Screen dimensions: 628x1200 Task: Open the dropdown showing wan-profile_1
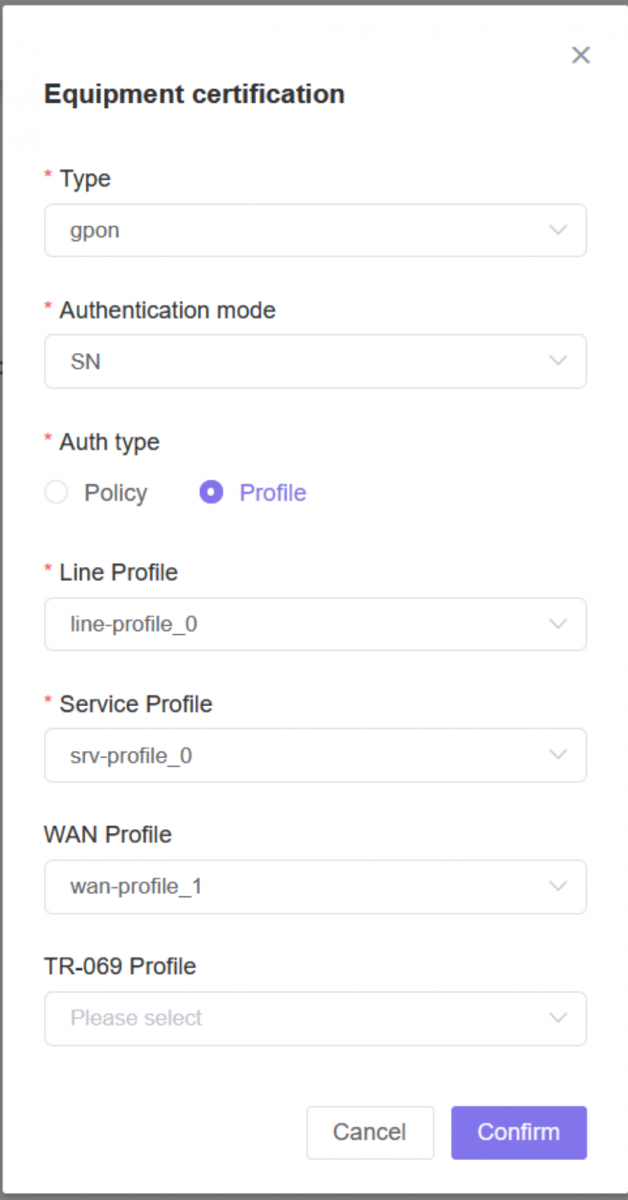315,886
